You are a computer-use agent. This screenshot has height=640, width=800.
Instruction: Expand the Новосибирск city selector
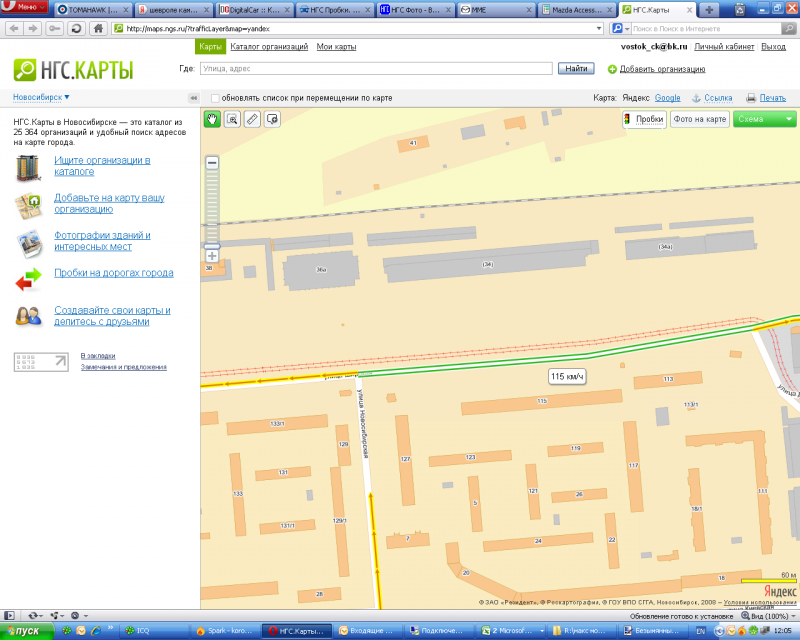[41, 97]
